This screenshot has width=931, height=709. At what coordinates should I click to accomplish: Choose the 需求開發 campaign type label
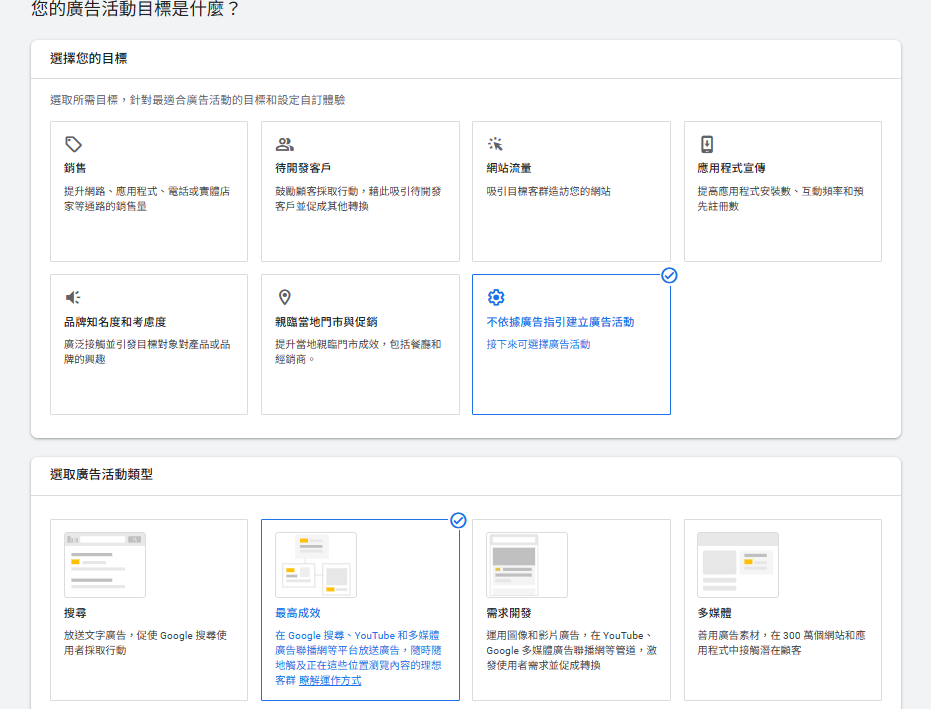pyautogui.click(x=509, y=613)
